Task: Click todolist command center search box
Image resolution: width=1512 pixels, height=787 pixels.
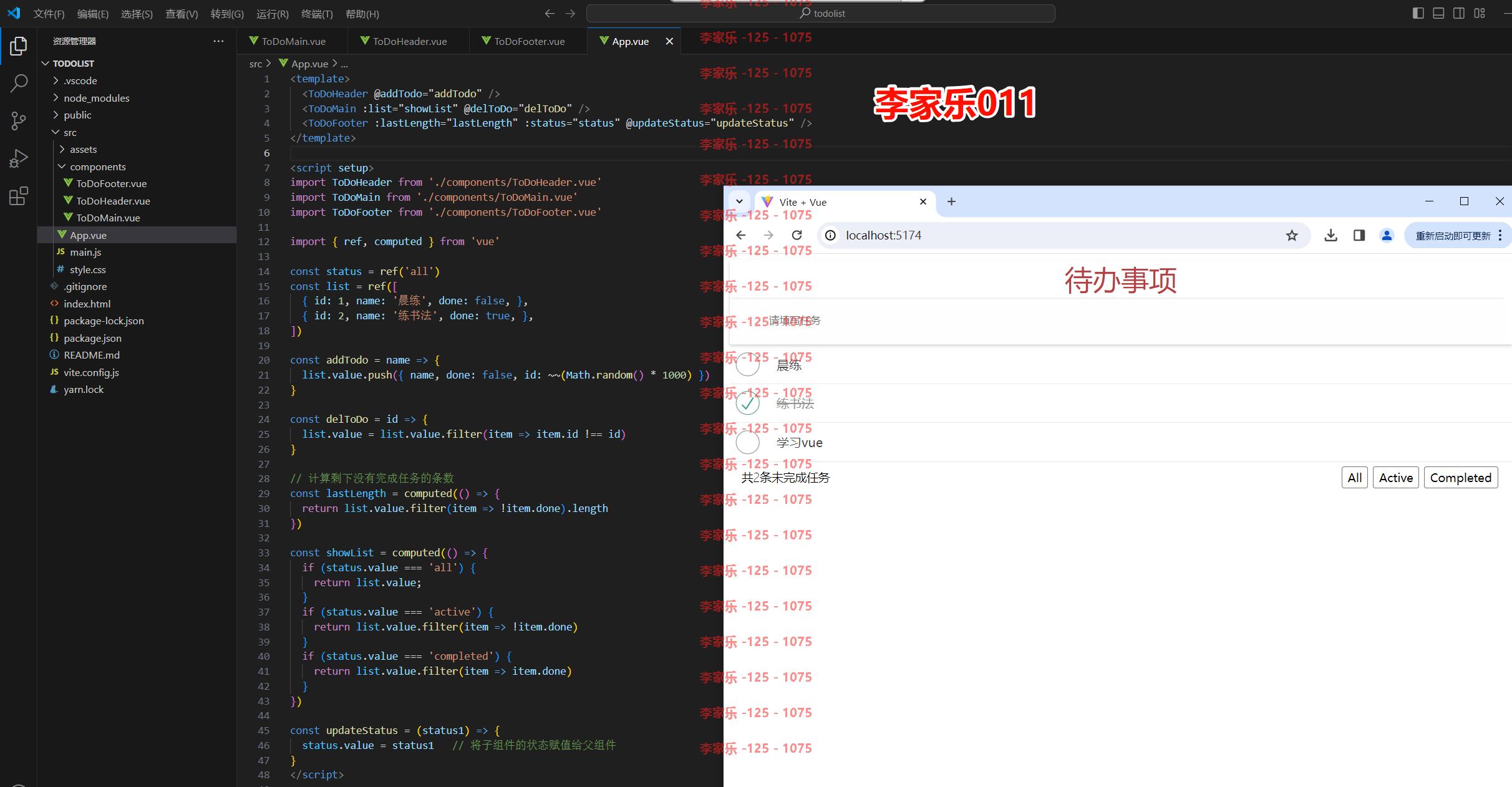Action: tap(821, 13)
